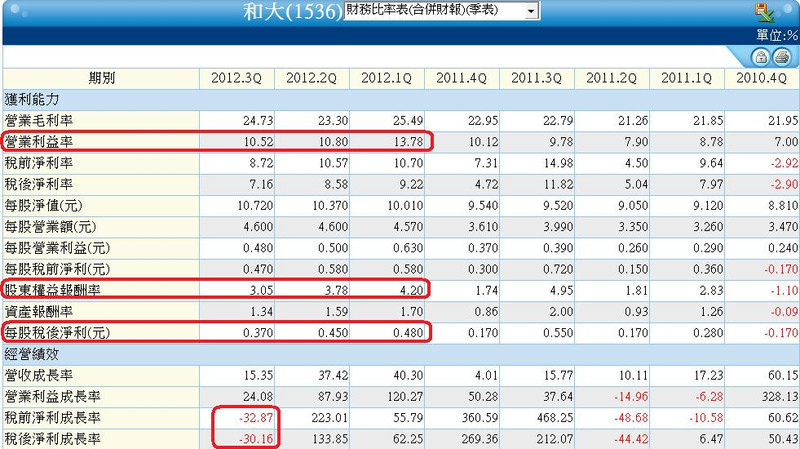Click the 2010.4Q column header

tap(762, 78)
